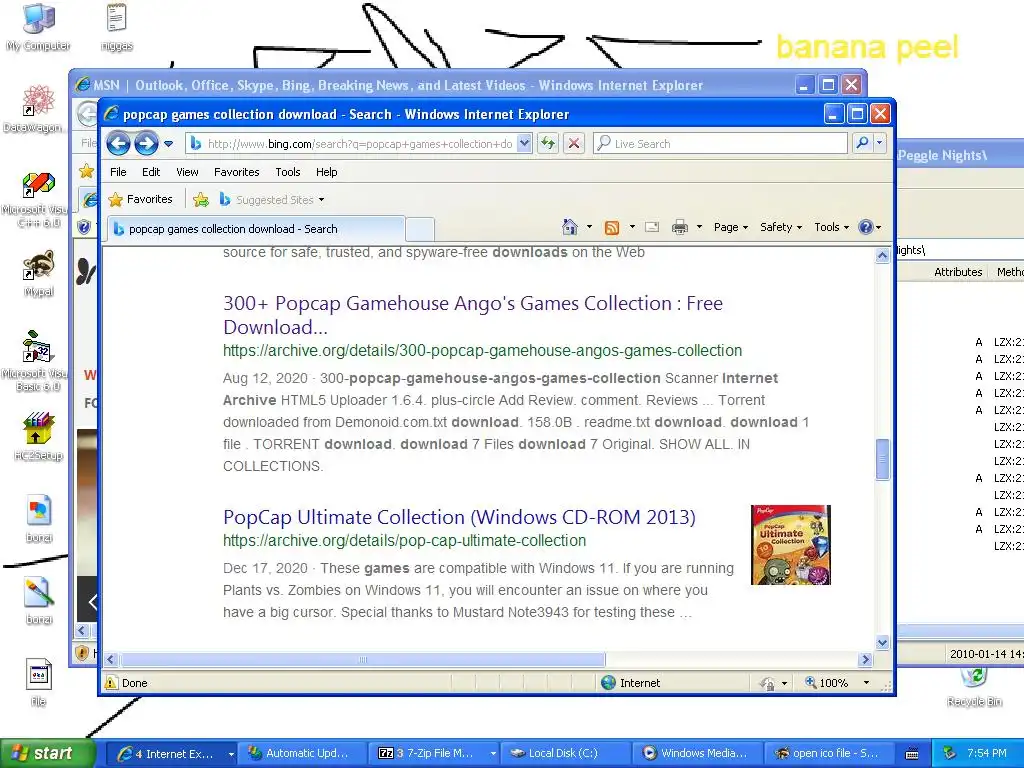Click the red Stop loading button
This screenshot has width=1024, height=768.
click(x=574, y=143)
